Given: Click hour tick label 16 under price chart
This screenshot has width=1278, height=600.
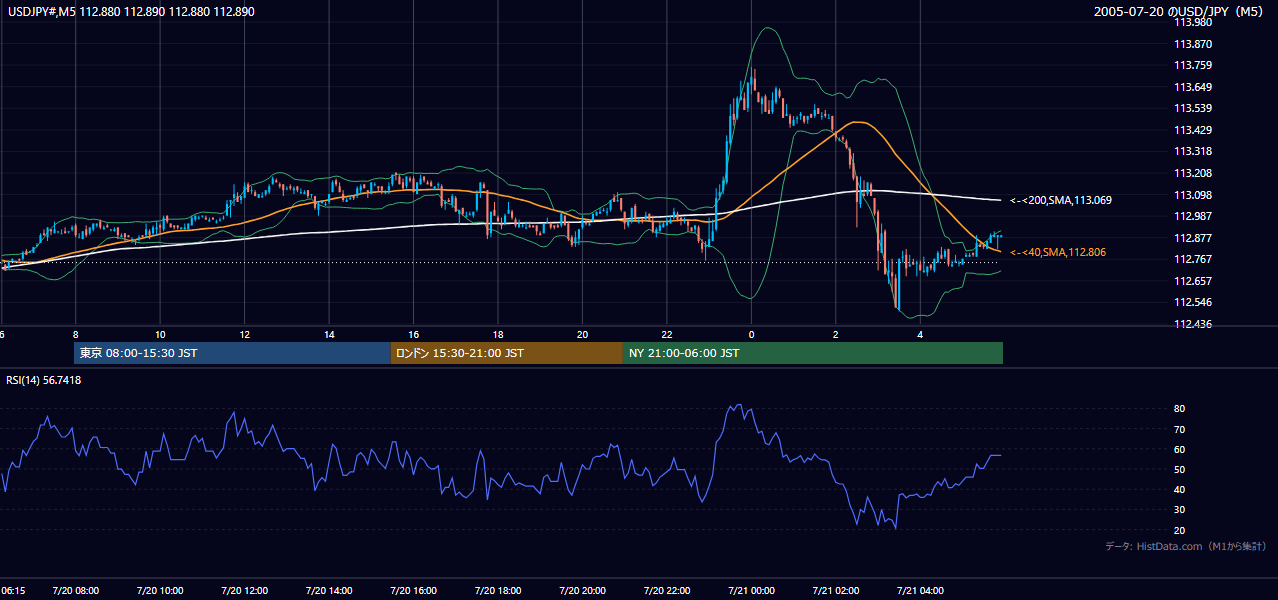Looking at the screenshot, I should click(x=413, y=335).
